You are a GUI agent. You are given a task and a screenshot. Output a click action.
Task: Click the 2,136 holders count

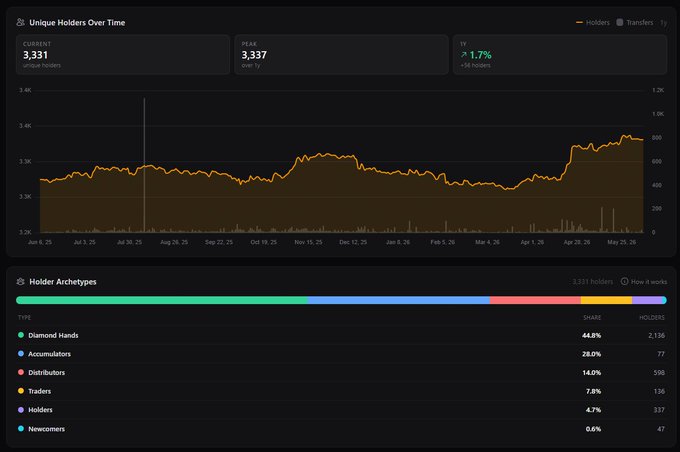pos(657,335)
